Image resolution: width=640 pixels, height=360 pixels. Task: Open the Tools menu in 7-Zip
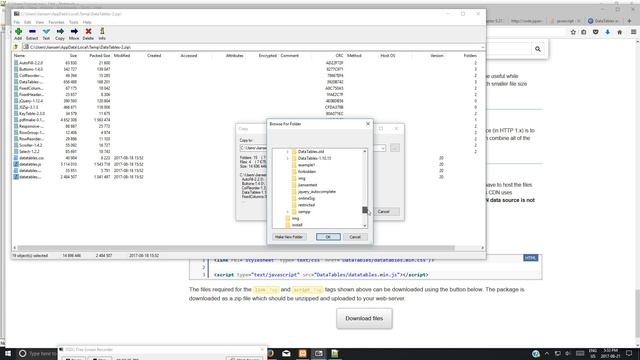tap(73, 22)
